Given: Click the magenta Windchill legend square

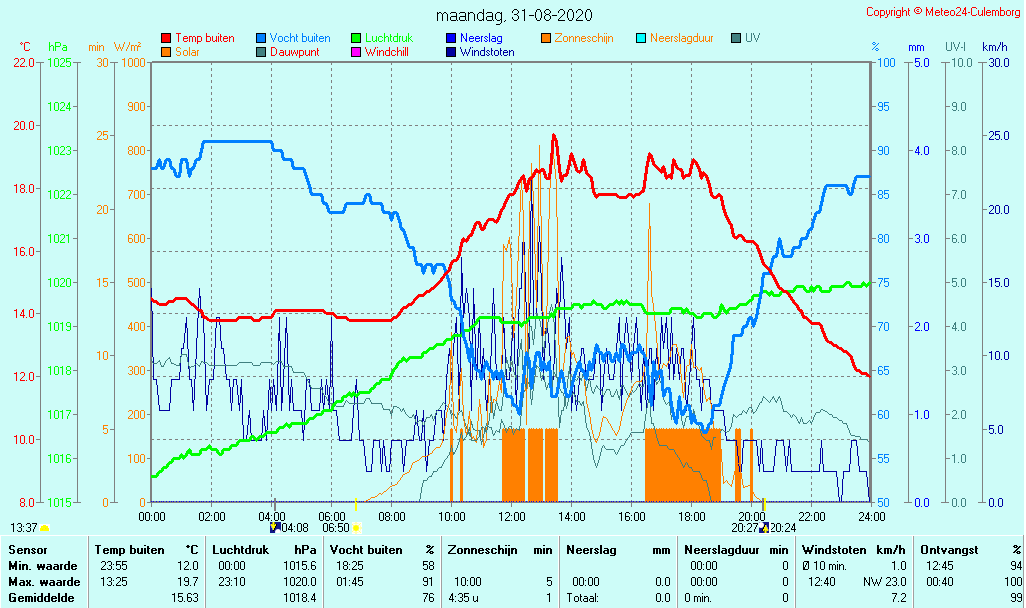Looking at the screenshot, I should point(356,52).
